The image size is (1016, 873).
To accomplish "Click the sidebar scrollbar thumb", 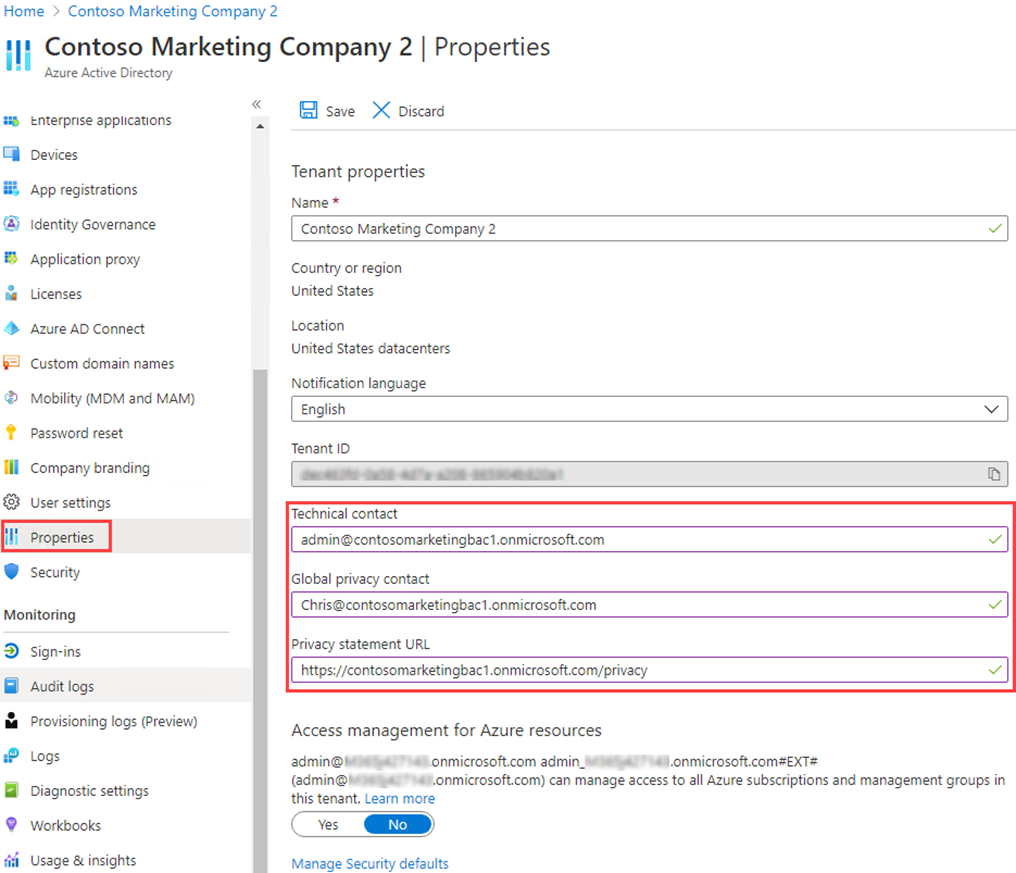I will pos(260,619).
